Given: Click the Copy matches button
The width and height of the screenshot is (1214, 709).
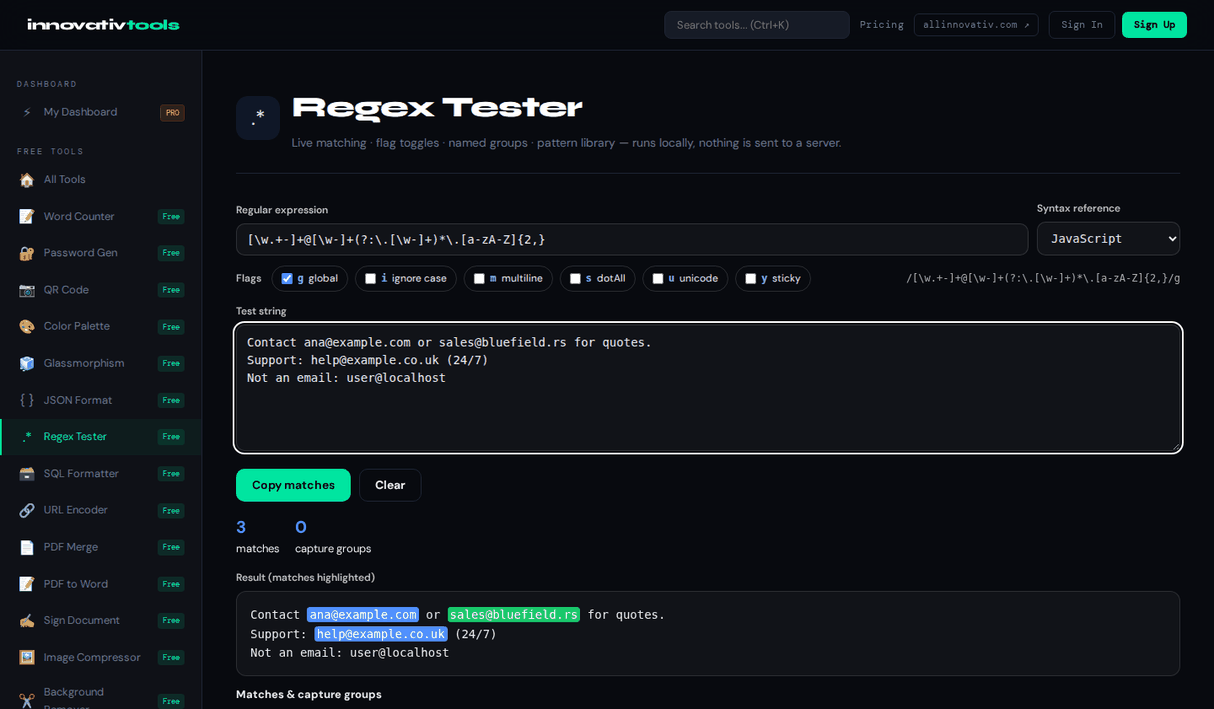Looking at the screenshot, I should pos(293,485).
